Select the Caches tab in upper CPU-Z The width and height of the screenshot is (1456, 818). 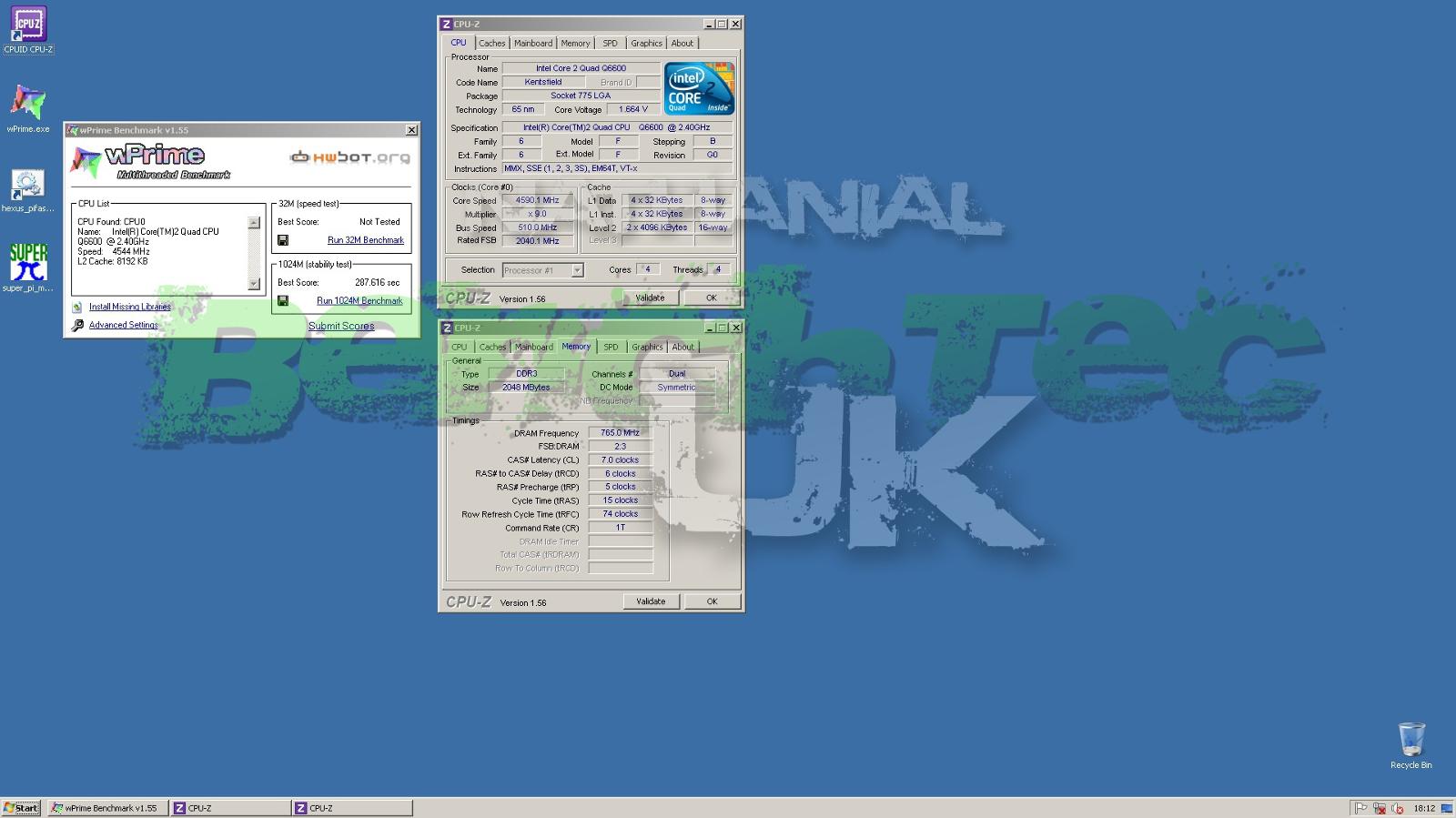click(x=491, y=44)
